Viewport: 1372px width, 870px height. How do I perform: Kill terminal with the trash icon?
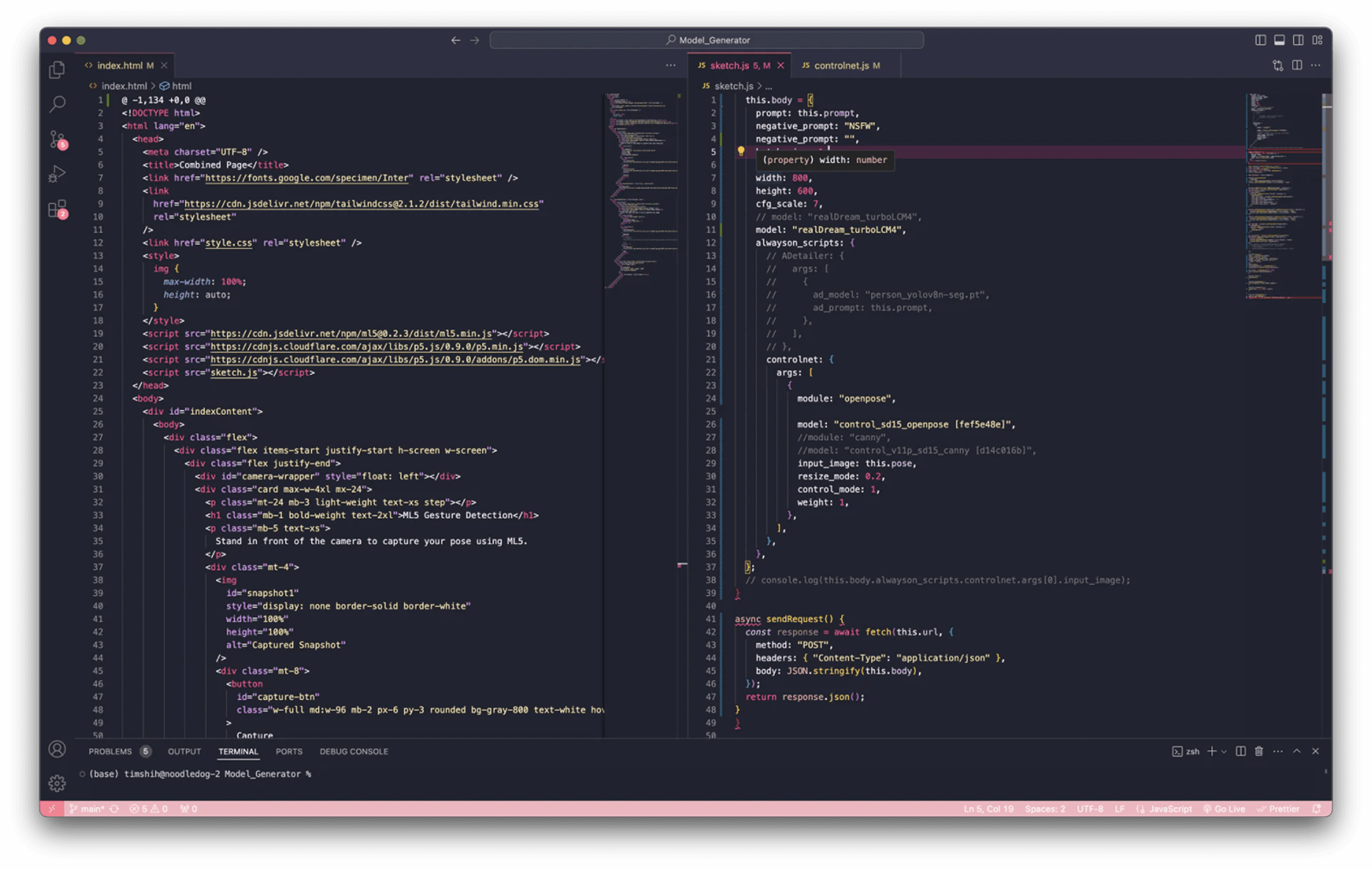(1259, 752)
